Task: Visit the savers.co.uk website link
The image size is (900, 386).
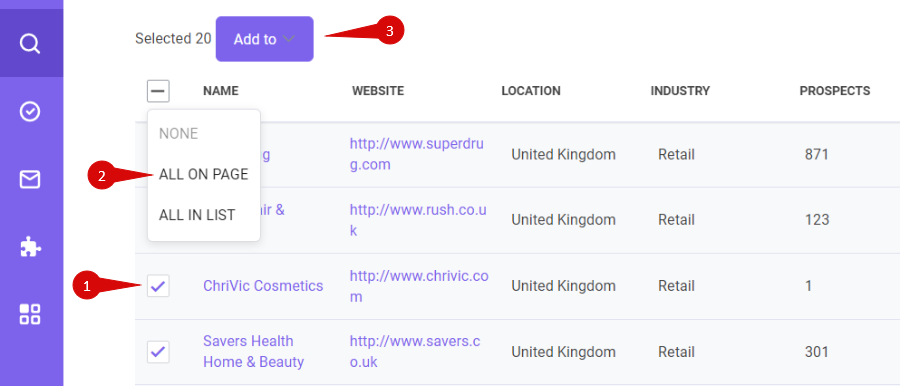Action: pyautogui.click(x=415, y=352)
